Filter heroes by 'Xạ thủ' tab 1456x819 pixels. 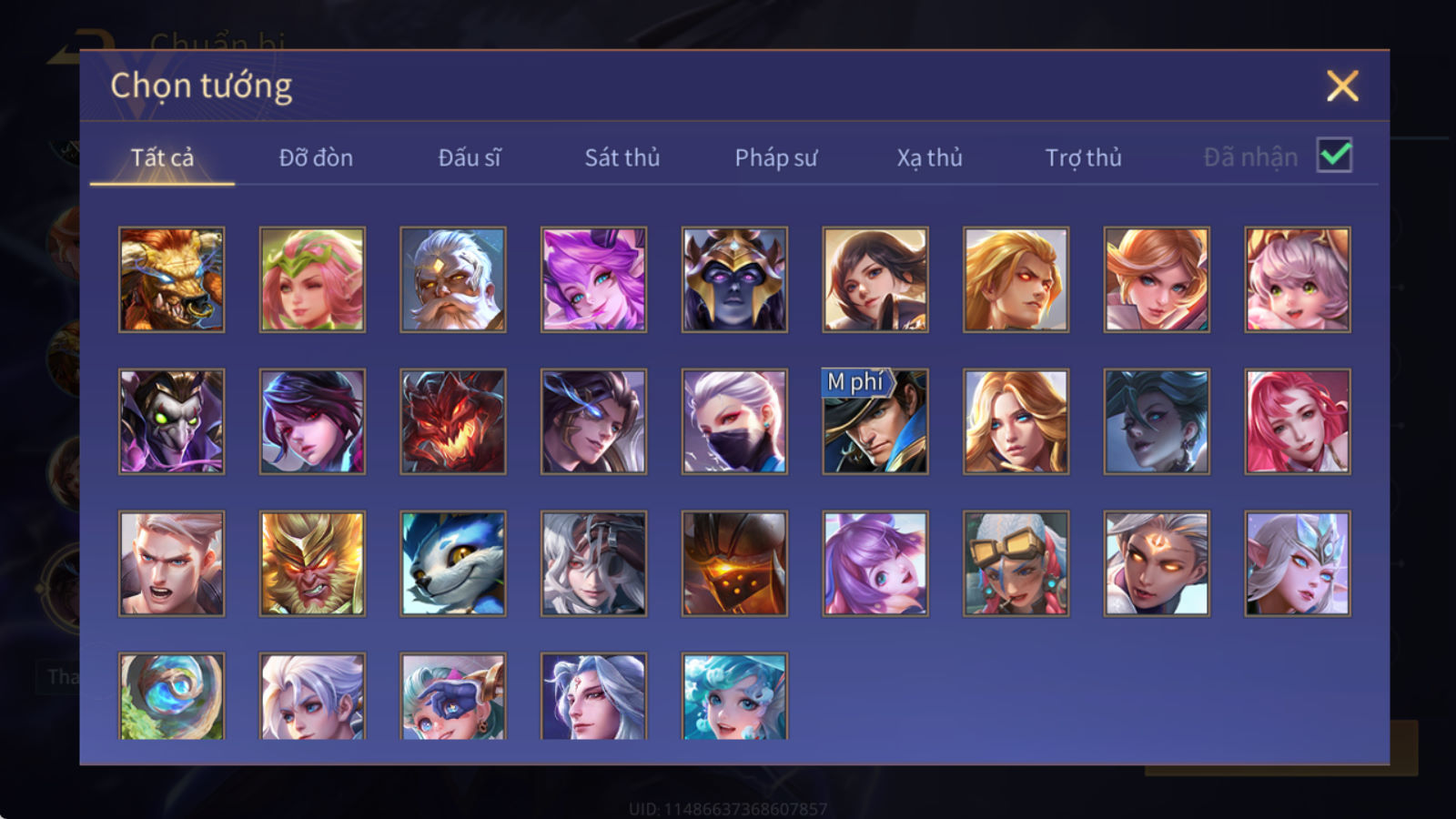click(x=929, y=157)
